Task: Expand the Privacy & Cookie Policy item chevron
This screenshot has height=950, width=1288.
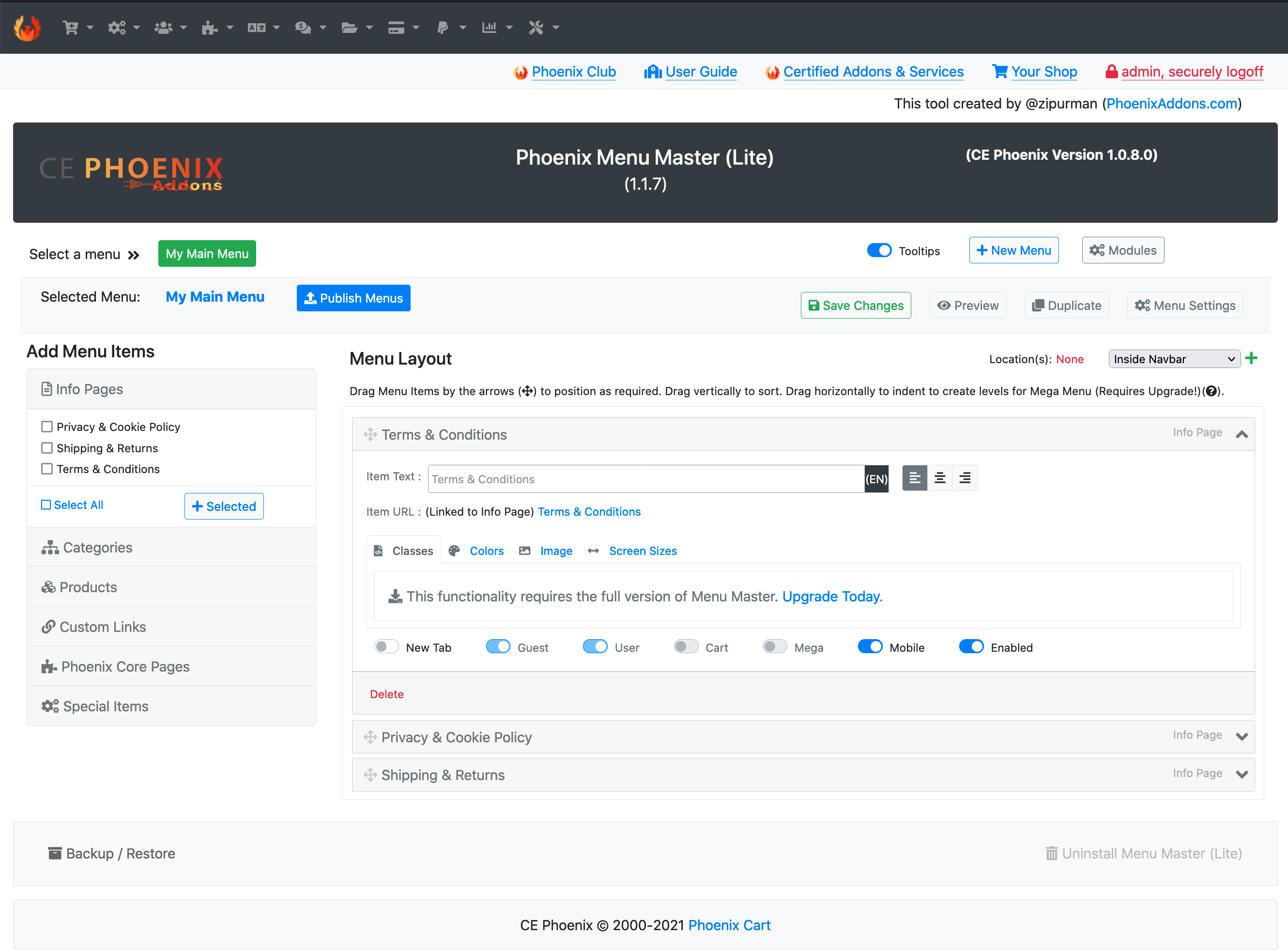Action: click(x=1242, y=736)
